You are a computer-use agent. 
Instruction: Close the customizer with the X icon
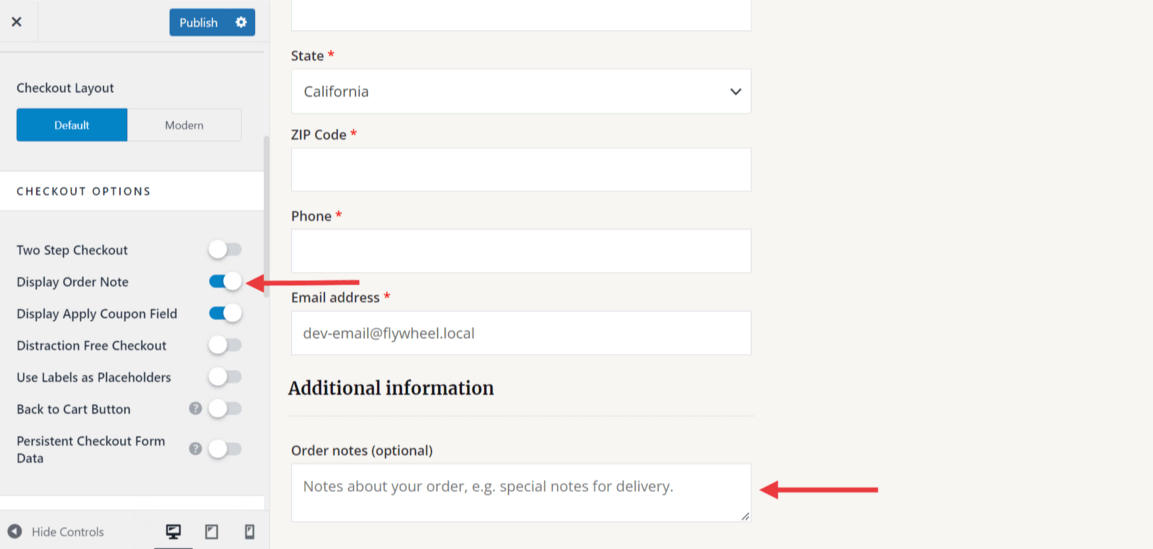tap(16, 22)
